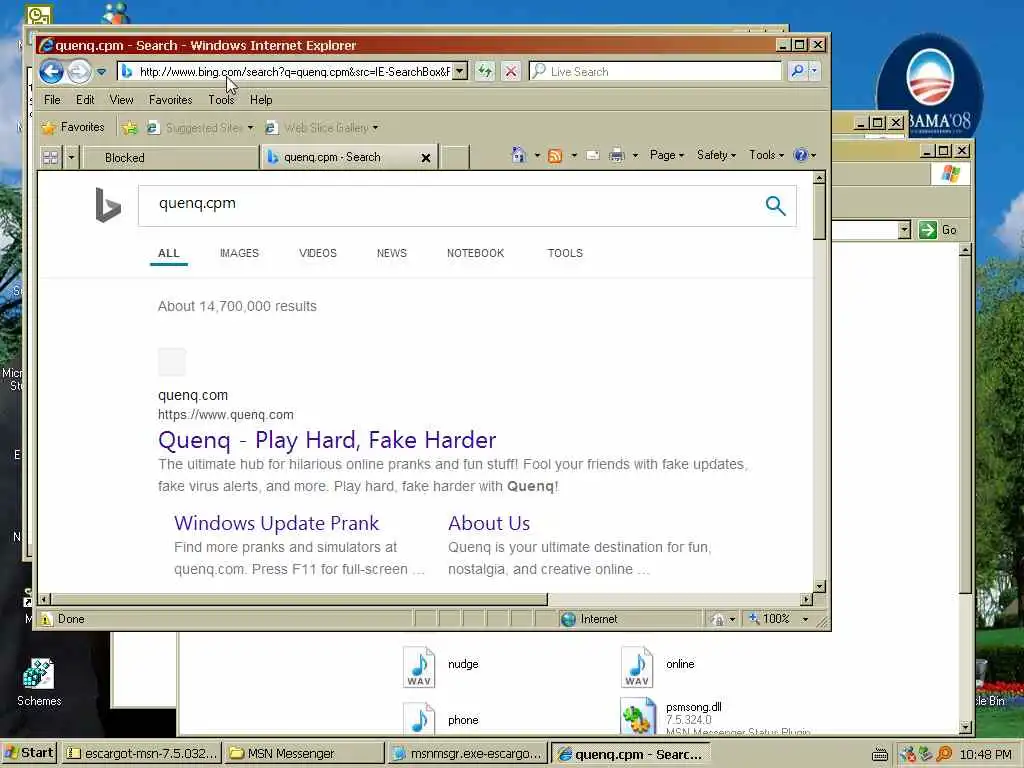Viewport: 1024px width, 768px height.
Task: Open the Safety dropdown menu
Action: pyautogui.click(x=716, y=155)
